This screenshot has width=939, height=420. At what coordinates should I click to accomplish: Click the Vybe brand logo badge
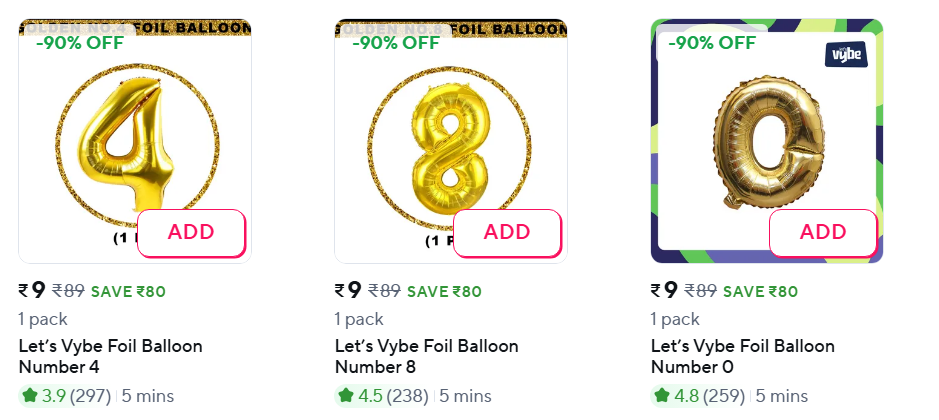[x=845, y=54]
